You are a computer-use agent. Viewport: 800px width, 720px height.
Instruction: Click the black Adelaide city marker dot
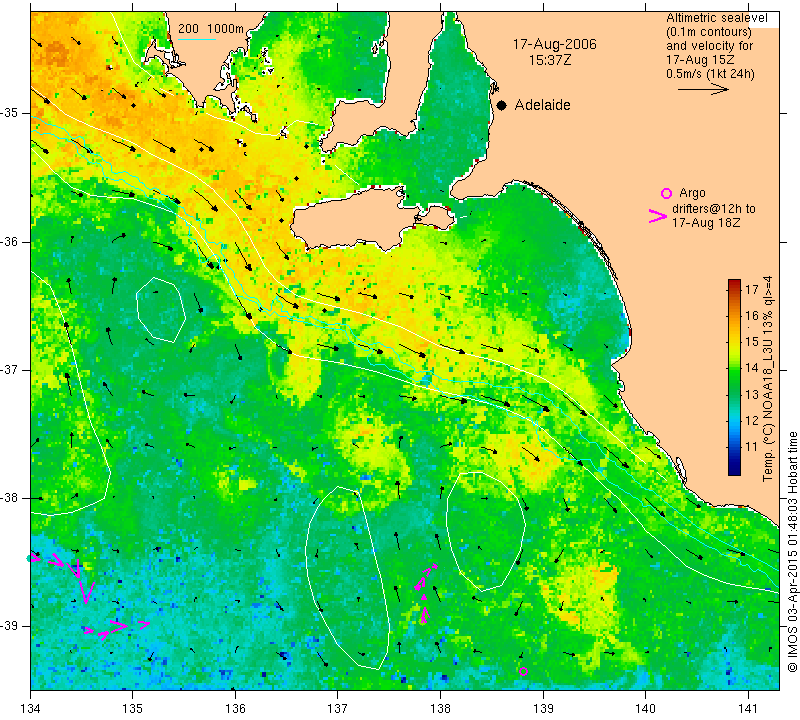click(x=501, y=105)
